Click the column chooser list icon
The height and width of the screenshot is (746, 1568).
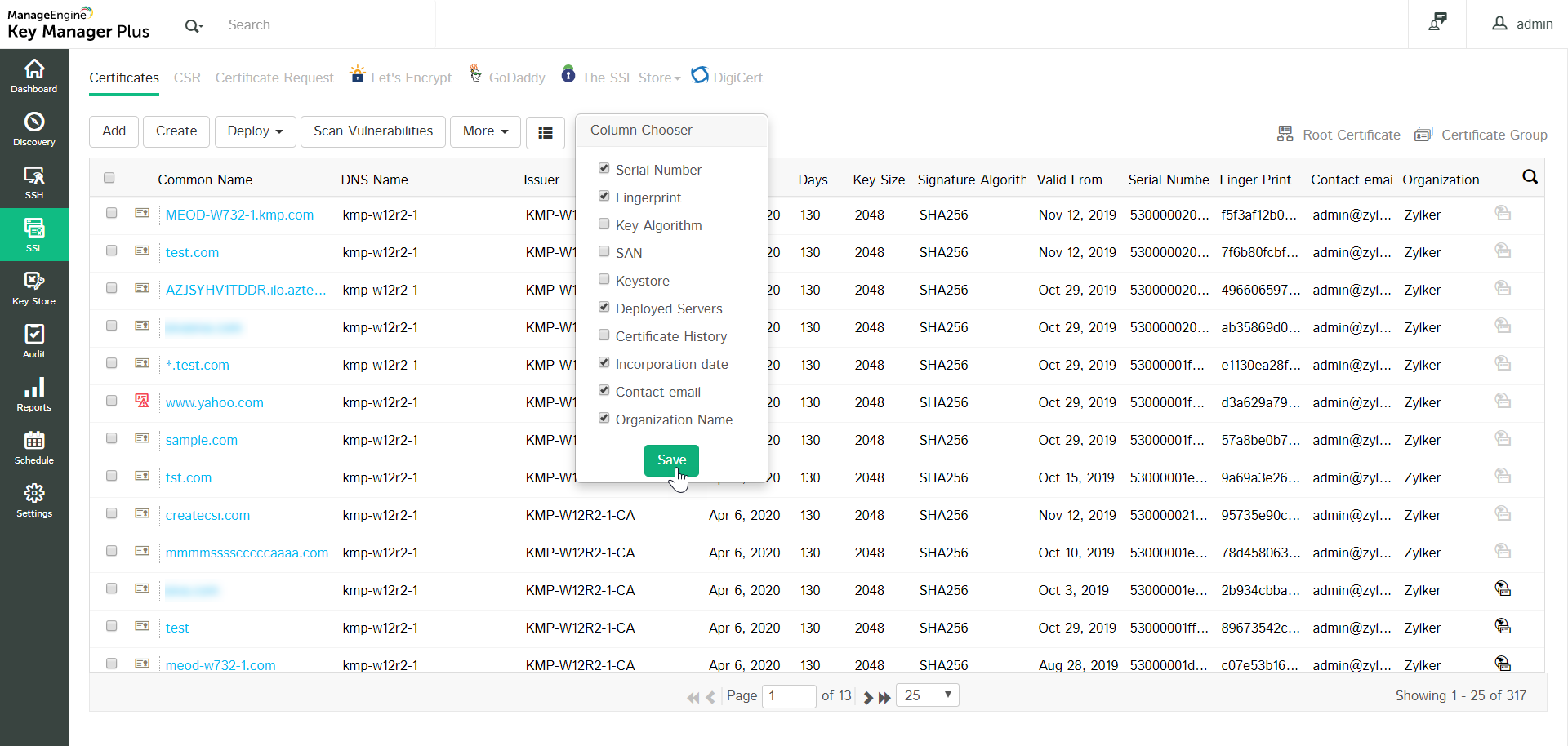[546, 132]
